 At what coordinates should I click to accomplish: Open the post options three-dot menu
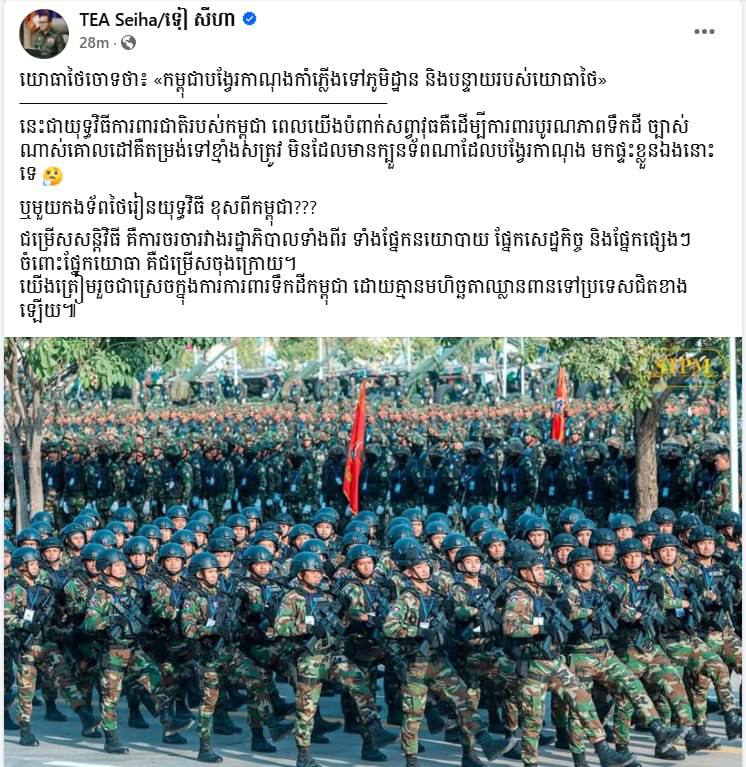[704, 32]
